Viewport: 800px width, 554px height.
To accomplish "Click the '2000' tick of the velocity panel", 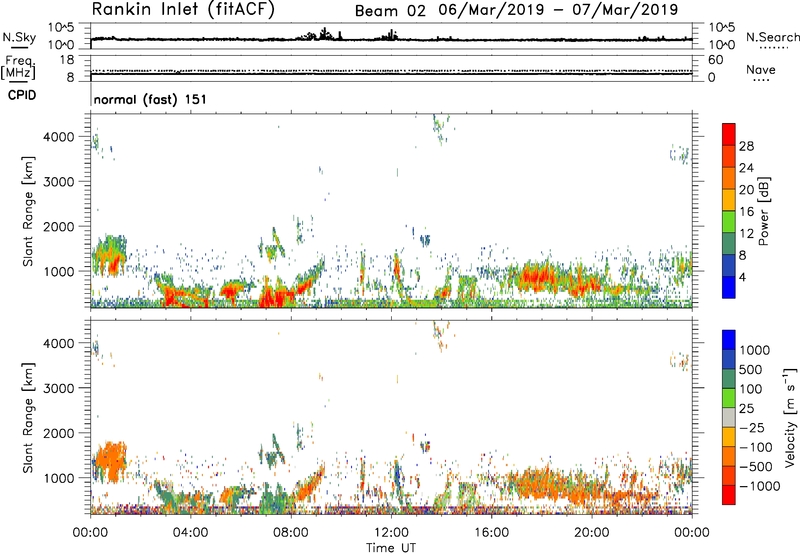I will (59, 433).
